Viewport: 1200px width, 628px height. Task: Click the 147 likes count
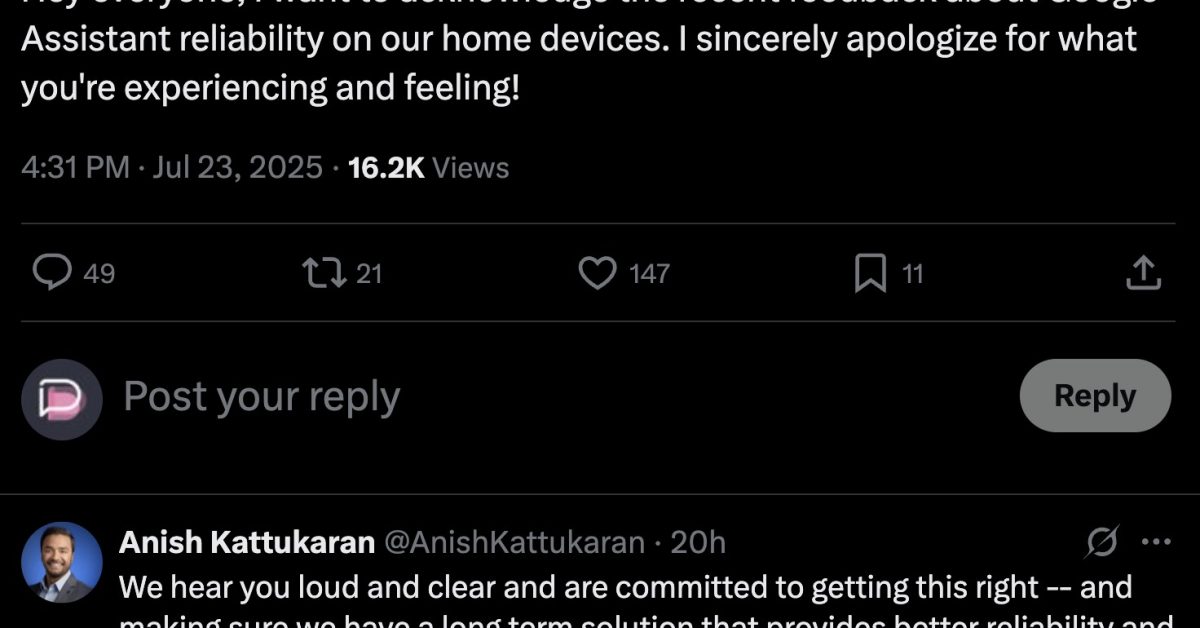click(649, 273)
